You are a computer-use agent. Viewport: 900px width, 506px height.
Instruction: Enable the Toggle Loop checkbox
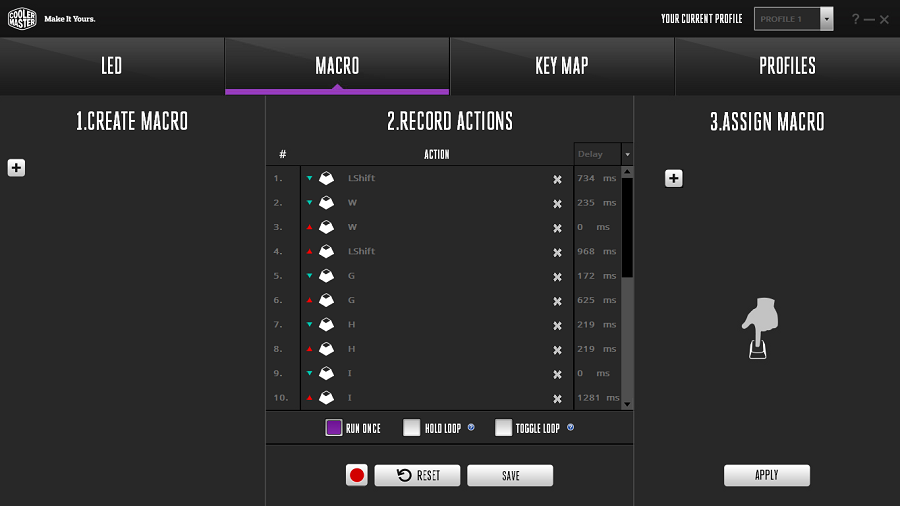point(503,427)
